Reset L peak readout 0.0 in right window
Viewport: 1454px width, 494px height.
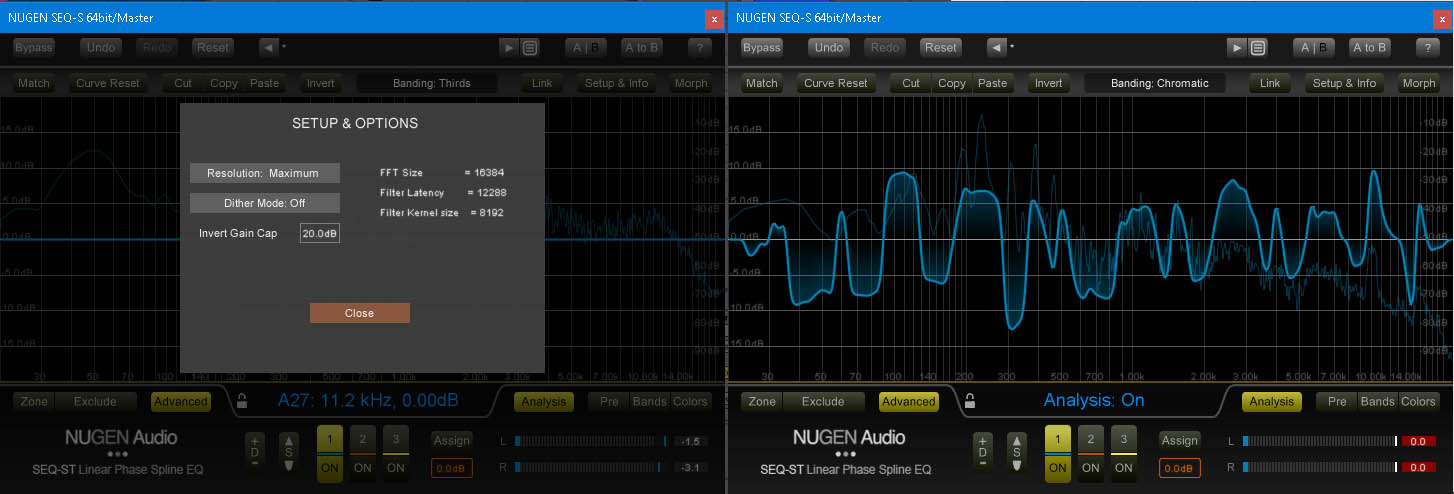1419,440
